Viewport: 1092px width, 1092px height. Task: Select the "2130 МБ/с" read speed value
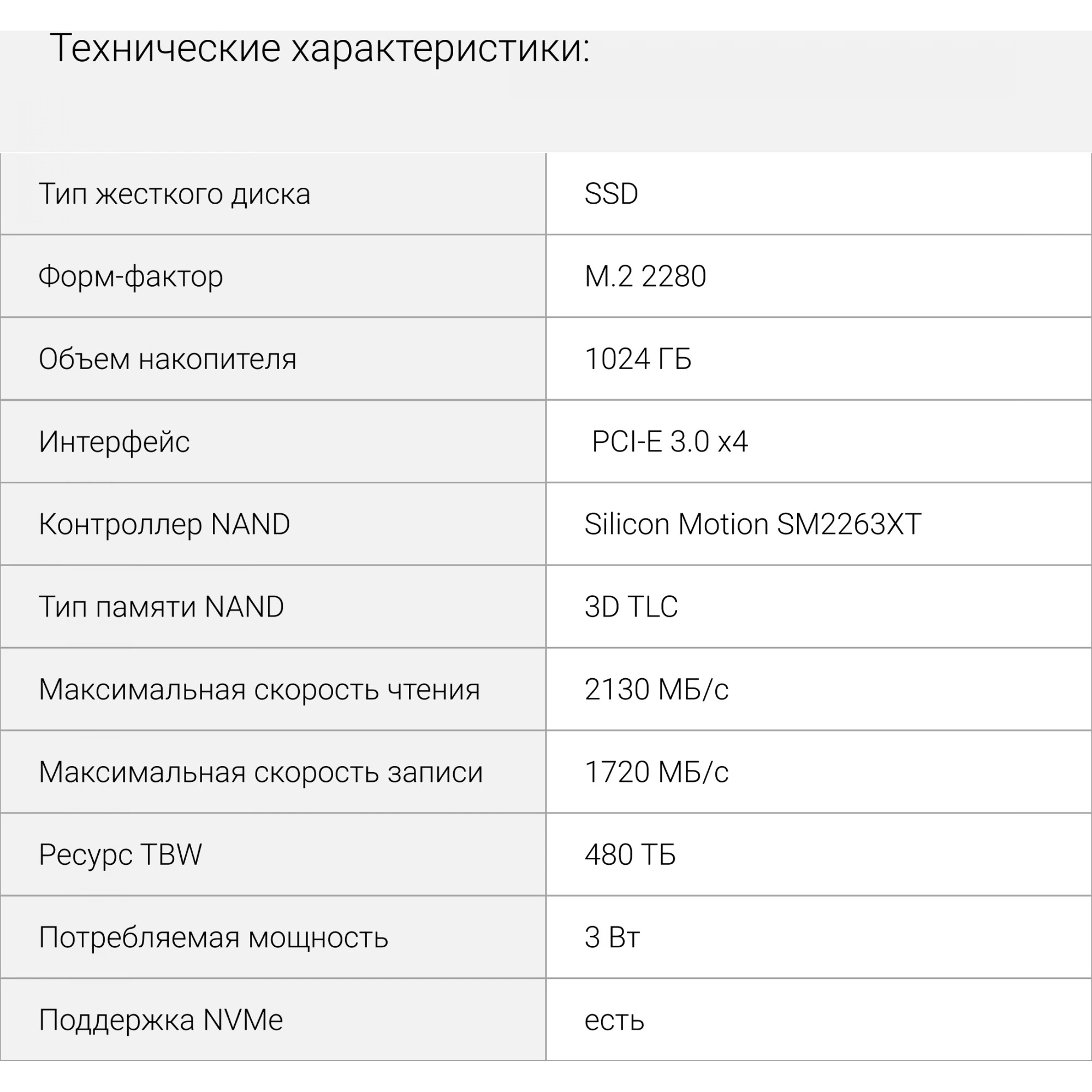pos(656,690)
